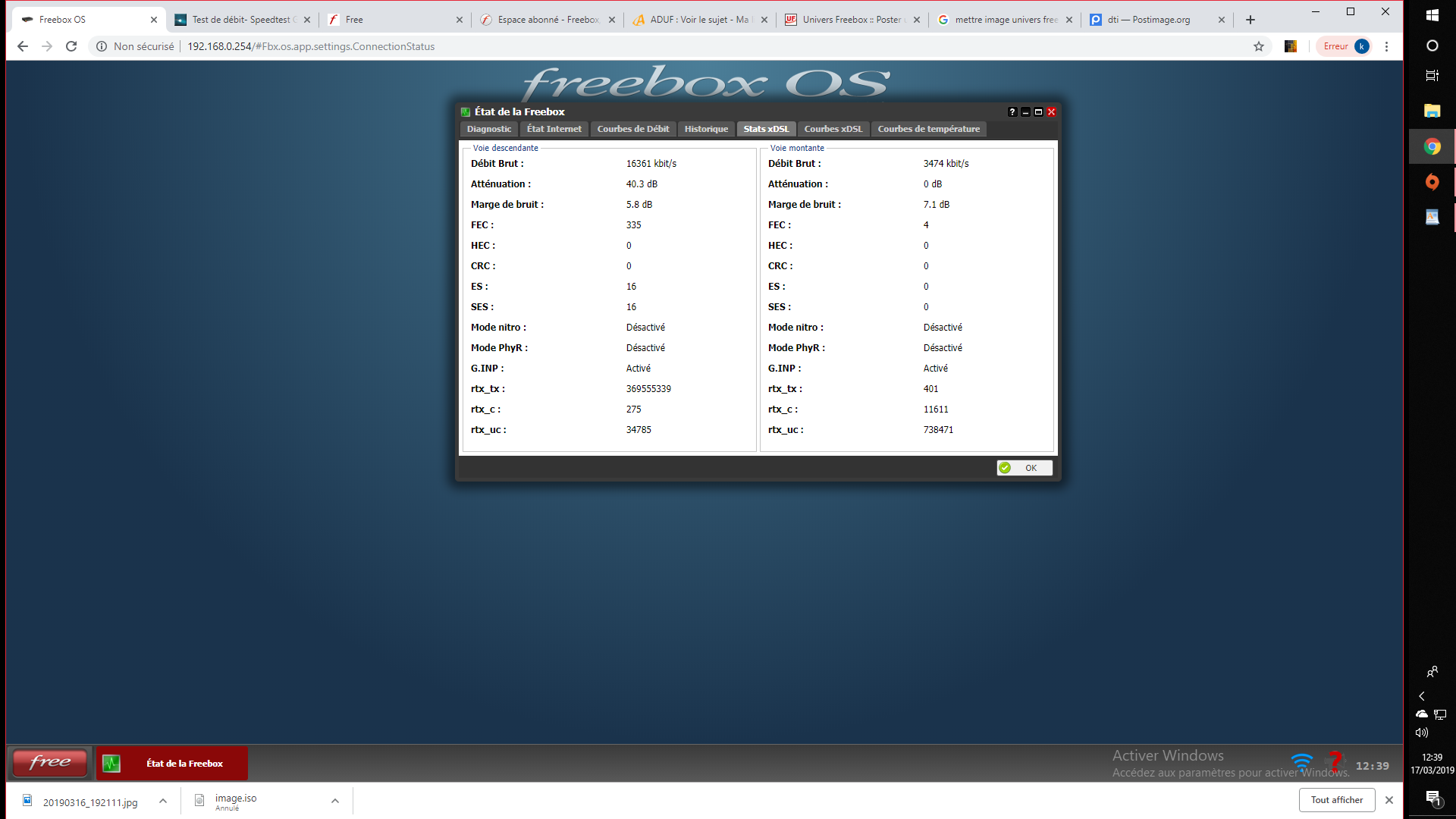Open the Windows clock and date
This screenshot has height=819, width=1456.
[x=1432, y=764]
